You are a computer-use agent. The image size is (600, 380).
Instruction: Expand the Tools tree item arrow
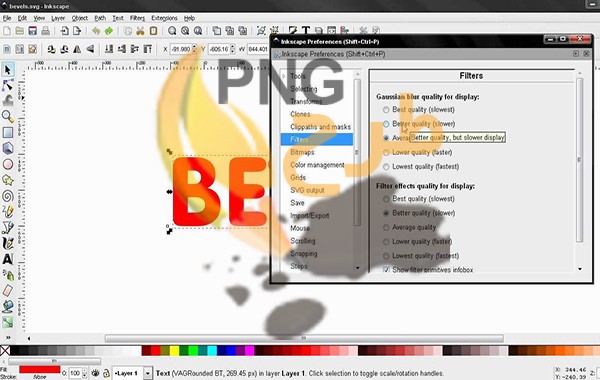click(284, 76)
